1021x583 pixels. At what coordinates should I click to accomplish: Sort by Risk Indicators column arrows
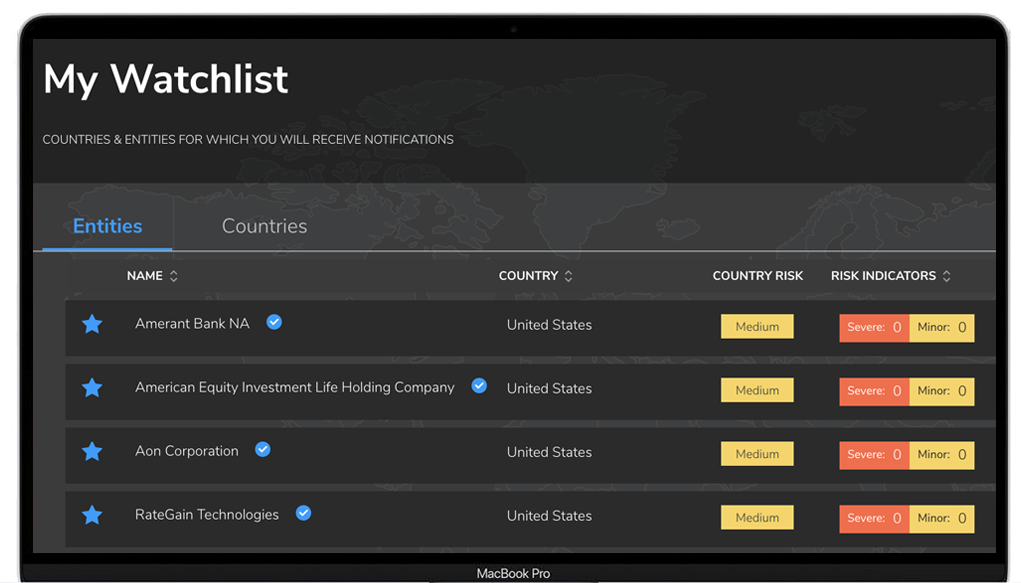coord(947,276)
